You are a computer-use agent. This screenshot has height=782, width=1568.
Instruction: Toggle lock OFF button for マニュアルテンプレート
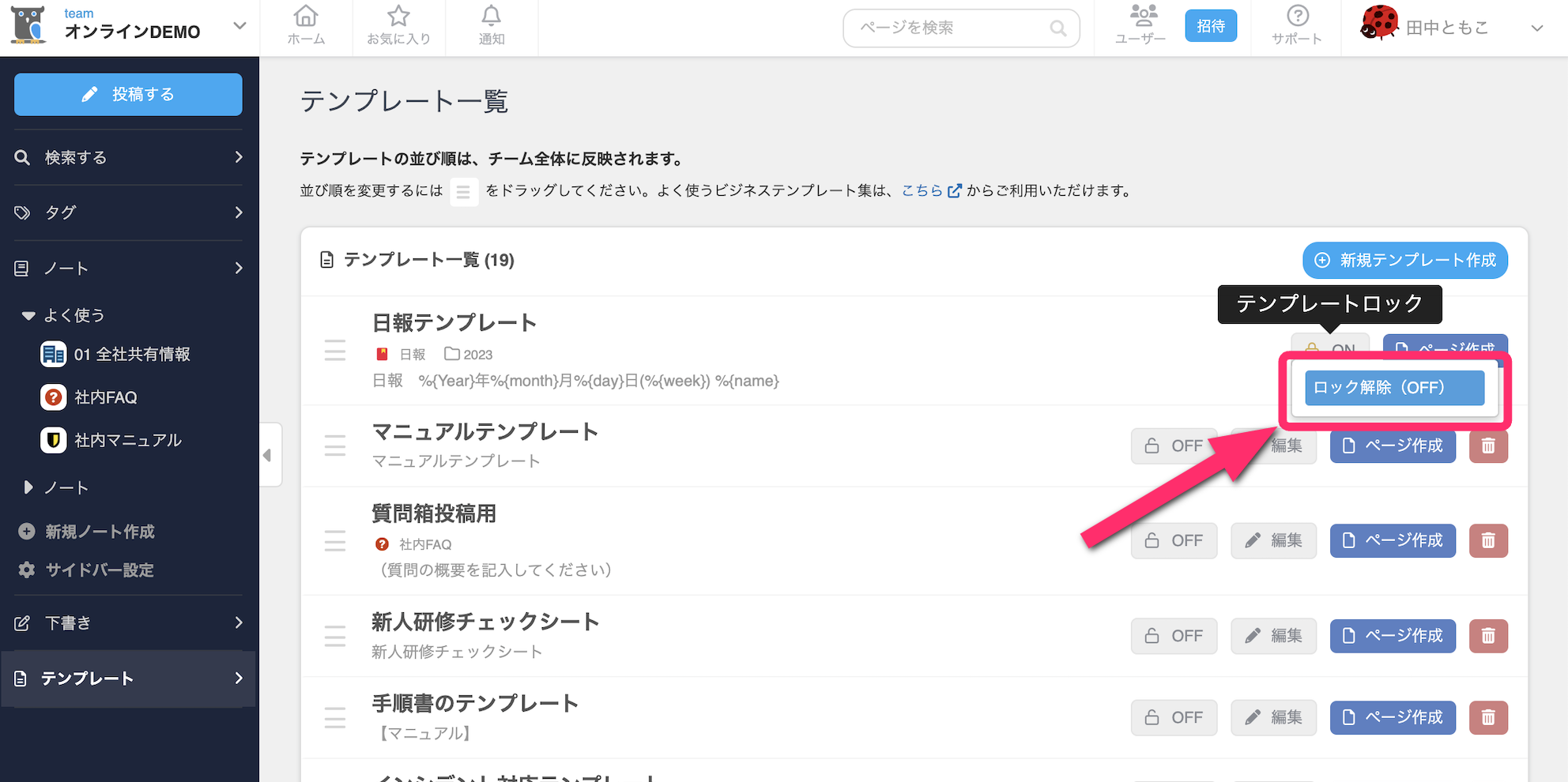1174,446
